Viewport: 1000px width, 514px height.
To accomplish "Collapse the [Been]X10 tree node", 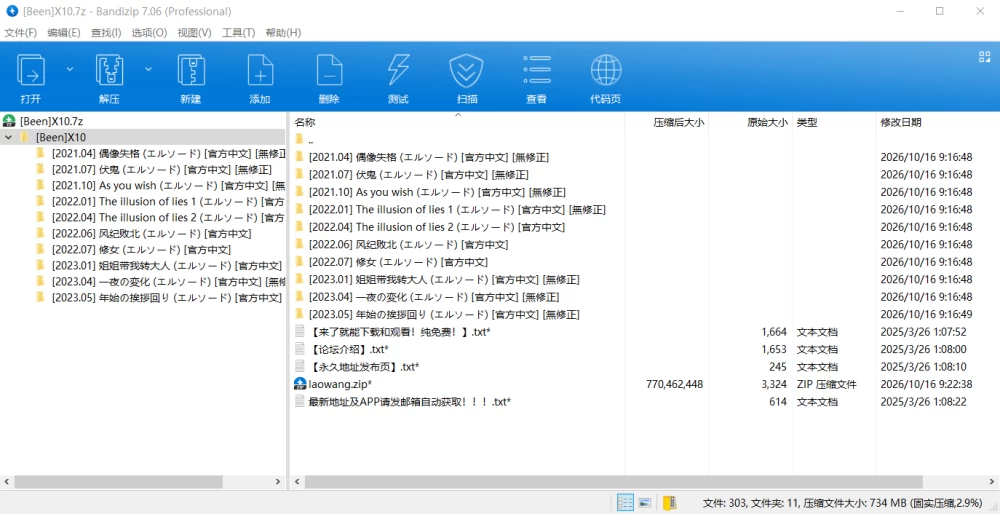I will click(8, 137).
